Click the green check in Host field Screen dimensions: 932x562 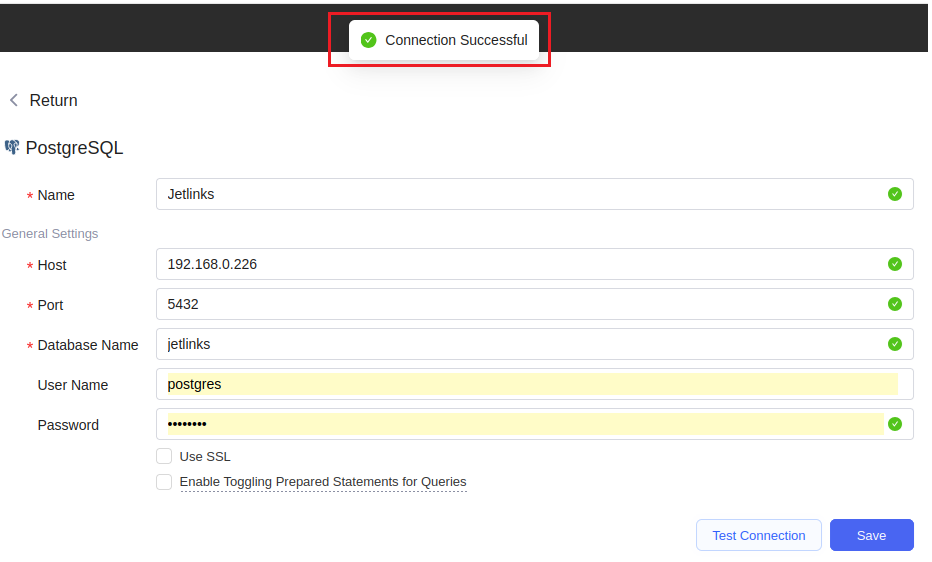tap(895, 264)
